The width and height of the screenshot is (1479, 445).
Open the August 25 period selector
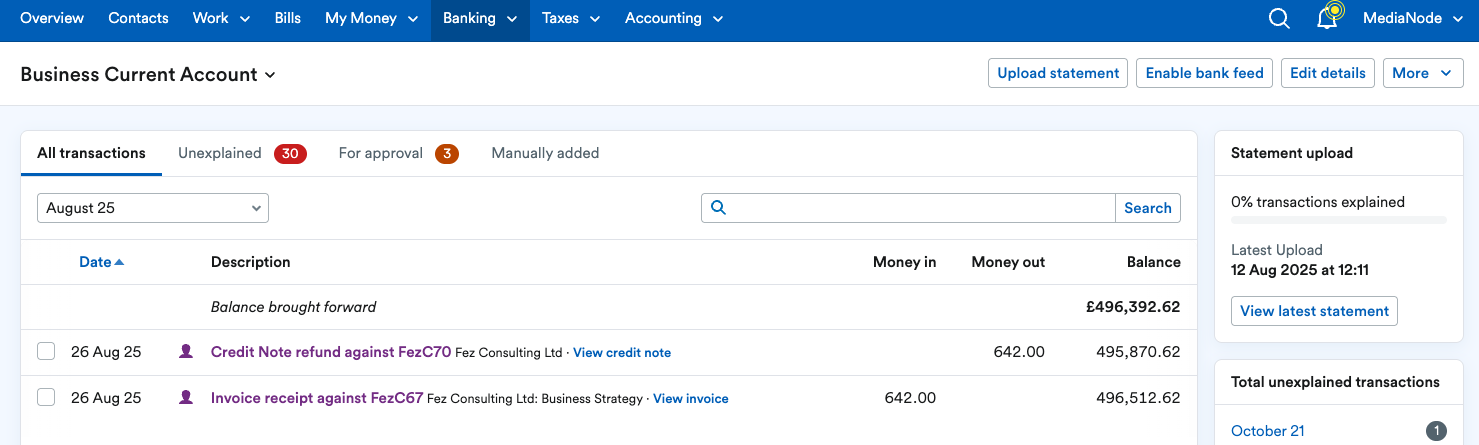point(153,208)
